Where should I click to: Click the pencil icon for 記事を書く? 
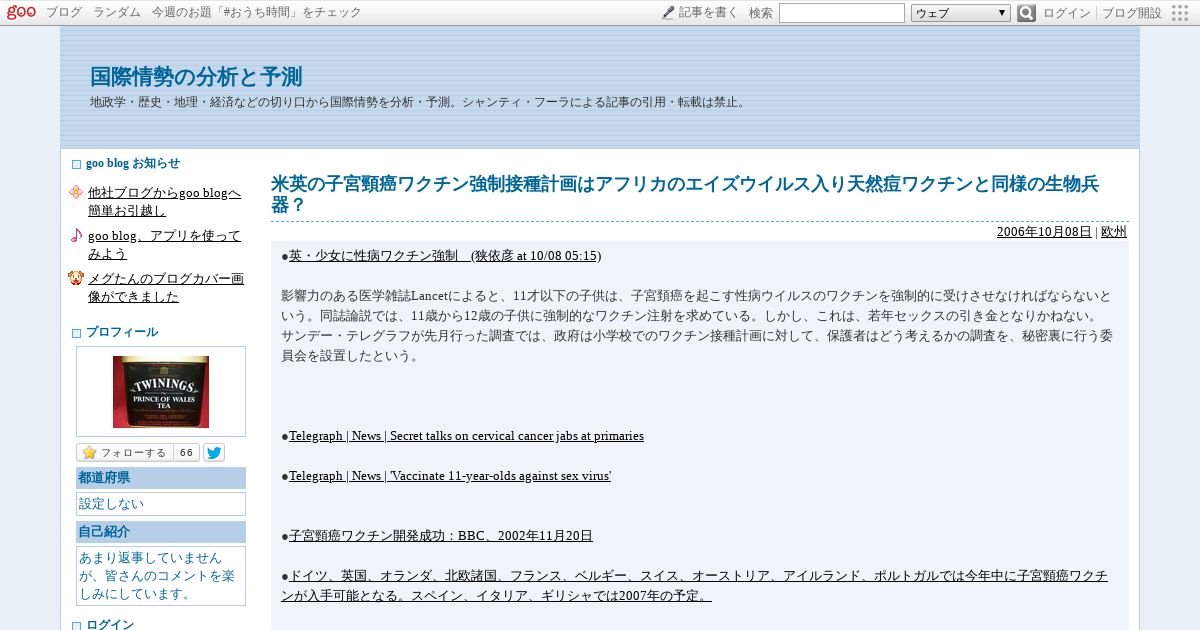pyautogui.click(x=668, y=13)
